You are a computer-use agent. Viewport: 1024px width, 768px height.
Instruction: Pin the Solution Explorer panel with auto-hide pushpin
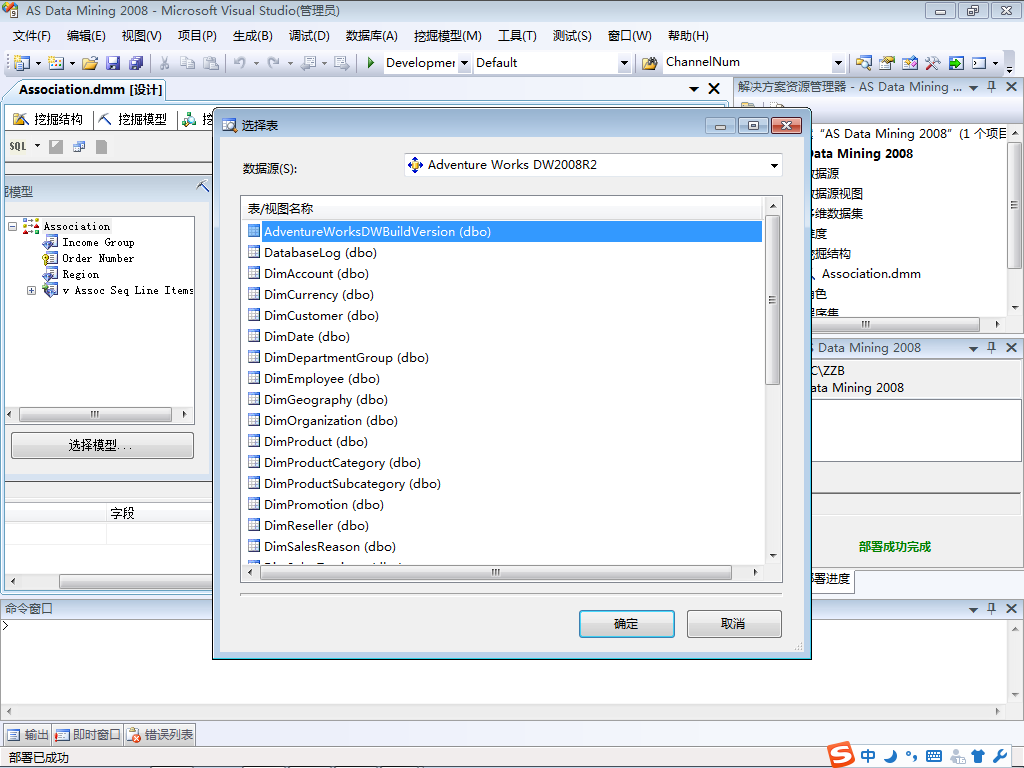(x=992, y=87)
